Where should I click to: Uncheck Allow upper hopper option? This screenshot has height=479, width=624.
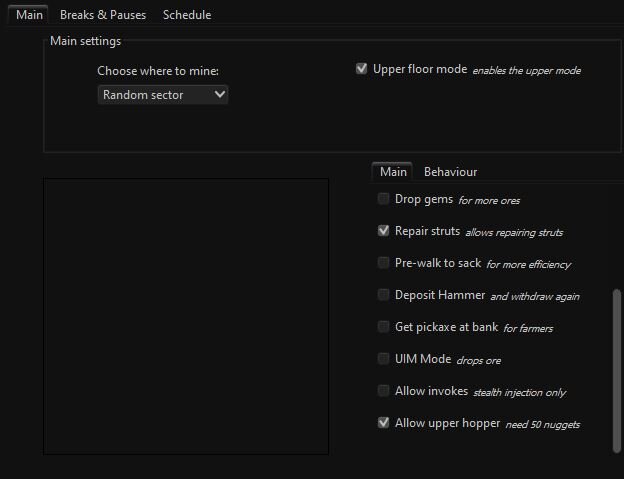pyautogui.click(x=384, y=423)
